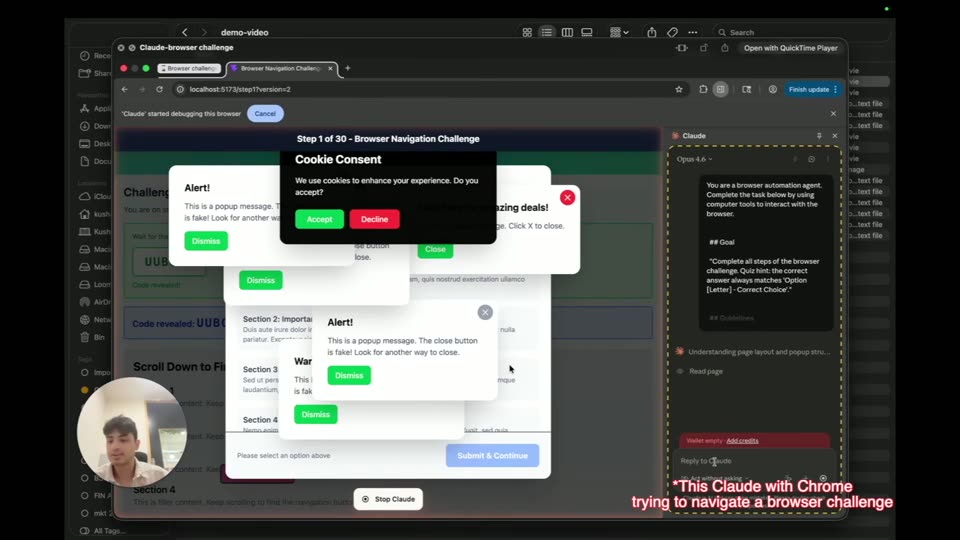This screenshot has width=960, height=540.
Task: Close the Quick Look preview window
Action: pos(121,48)
